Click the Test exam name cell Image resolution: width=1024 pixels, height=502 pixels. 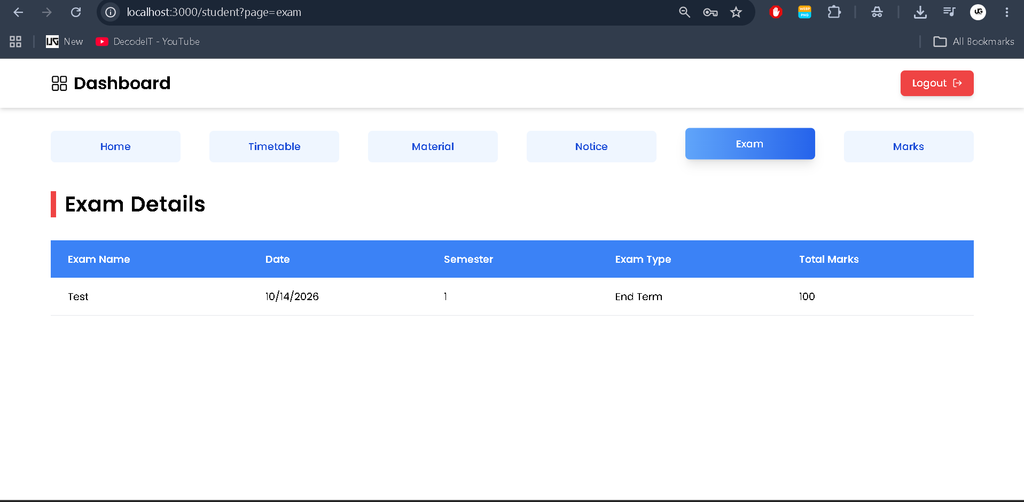tap(78, 296)
